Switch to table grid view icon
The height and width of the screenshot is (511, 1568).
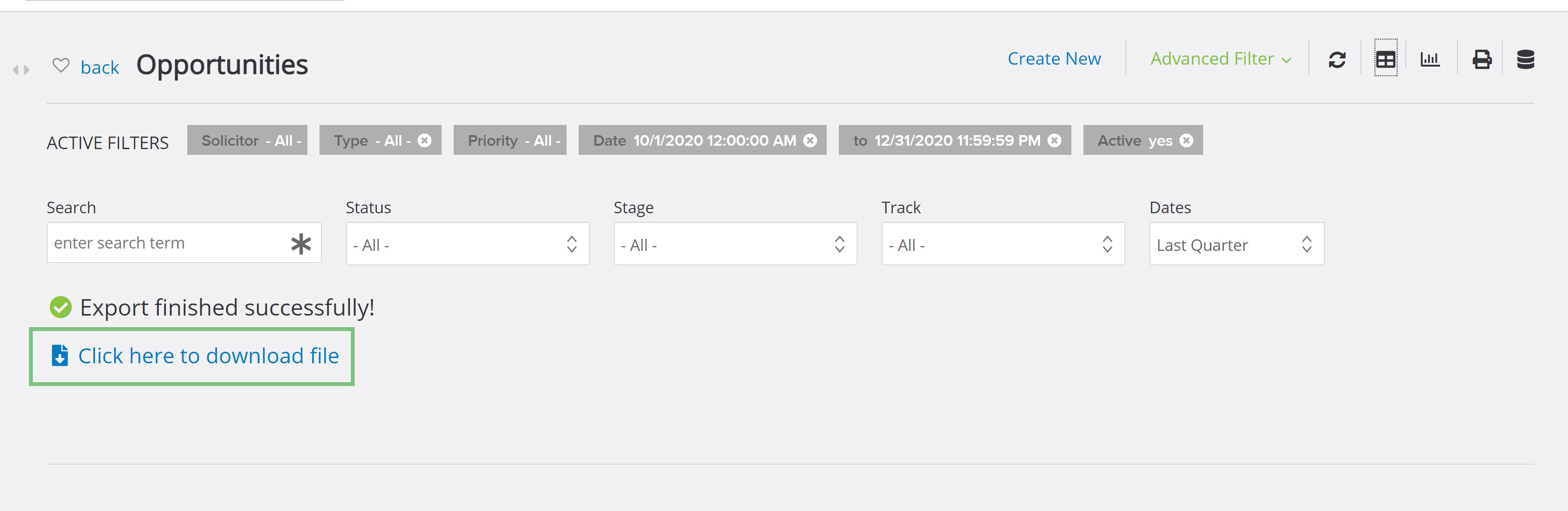point(1386,59)
